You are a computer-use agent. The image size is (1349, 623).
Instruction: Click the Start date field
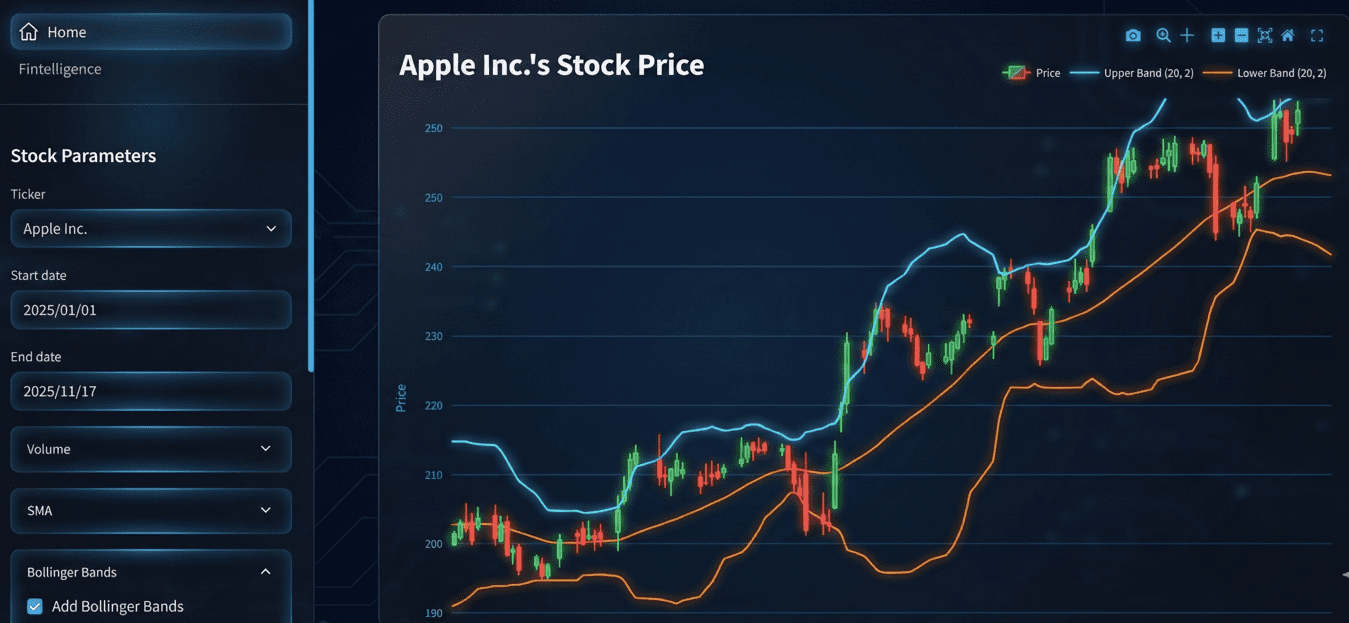coord(151,310)
